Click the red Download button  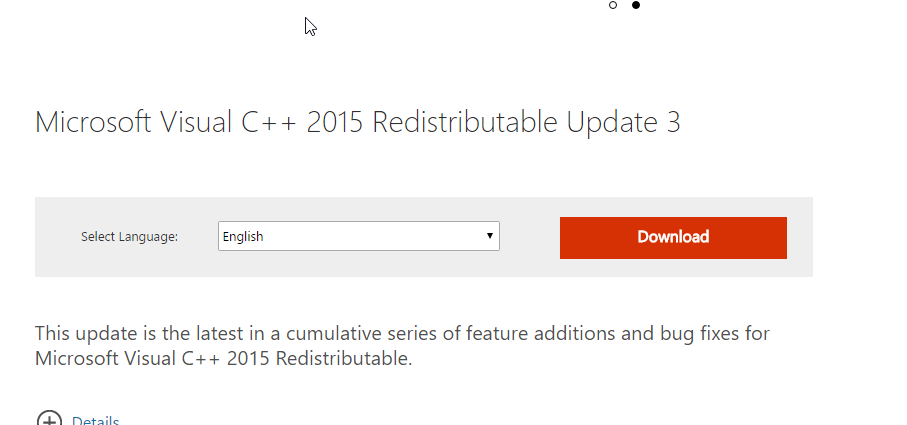click(x=673, y=238)
